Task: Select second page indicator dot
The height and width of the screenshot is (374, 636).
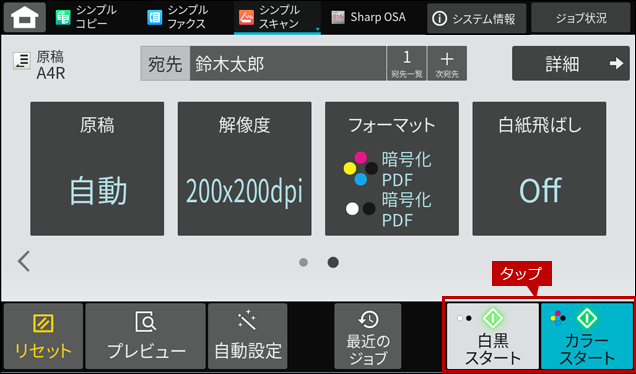Action: 333,262
